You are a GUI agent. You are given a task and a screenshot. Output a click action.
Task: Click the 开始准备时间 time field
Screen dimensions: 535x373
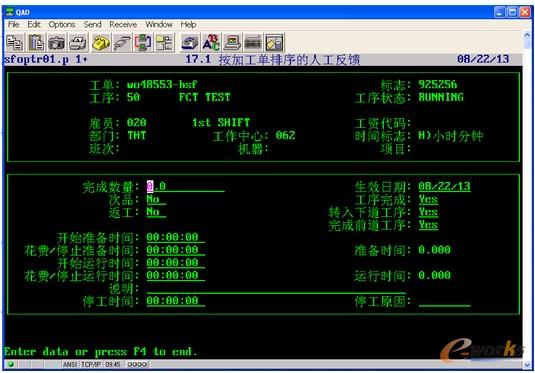(x=176, y=238)
